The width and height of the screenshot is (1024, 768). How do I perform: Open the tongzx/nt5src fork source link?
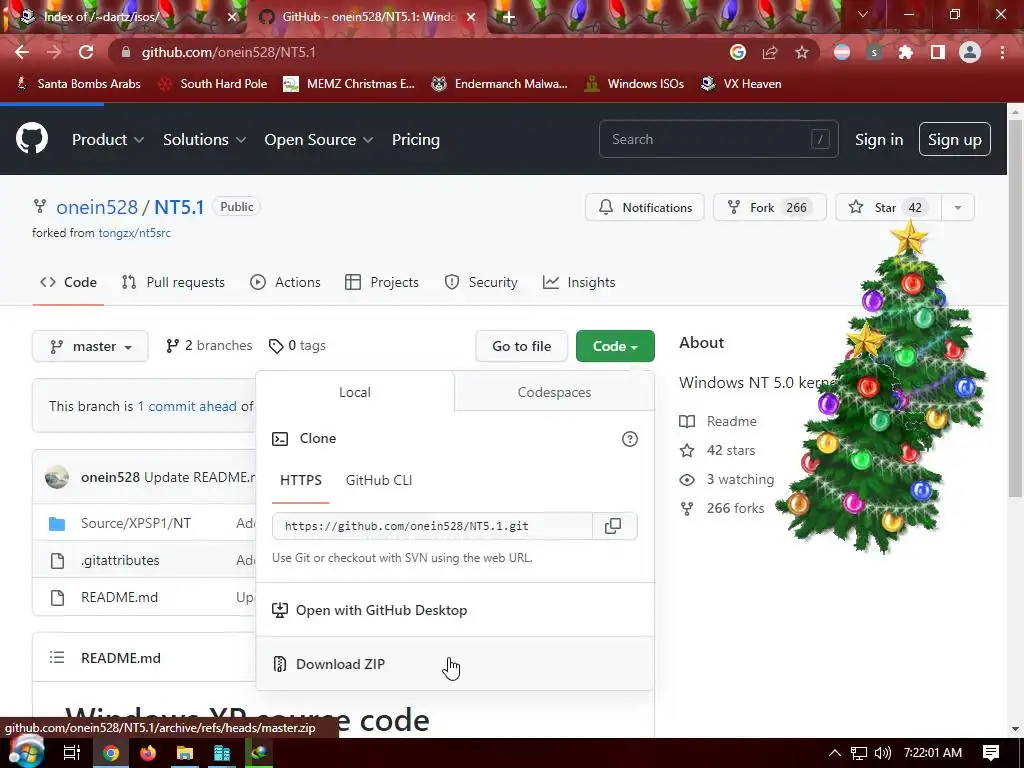135,233
